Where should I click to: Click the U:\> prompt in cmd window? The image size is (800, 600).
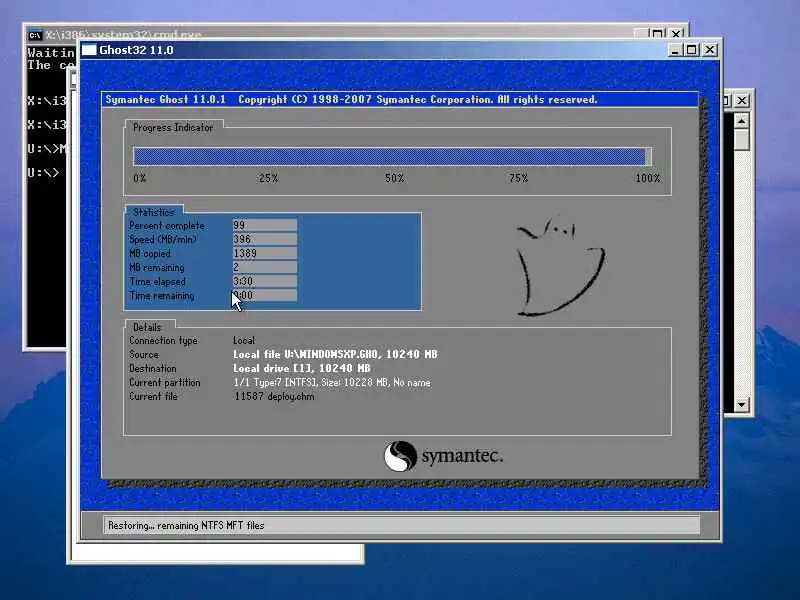point(43,173)
